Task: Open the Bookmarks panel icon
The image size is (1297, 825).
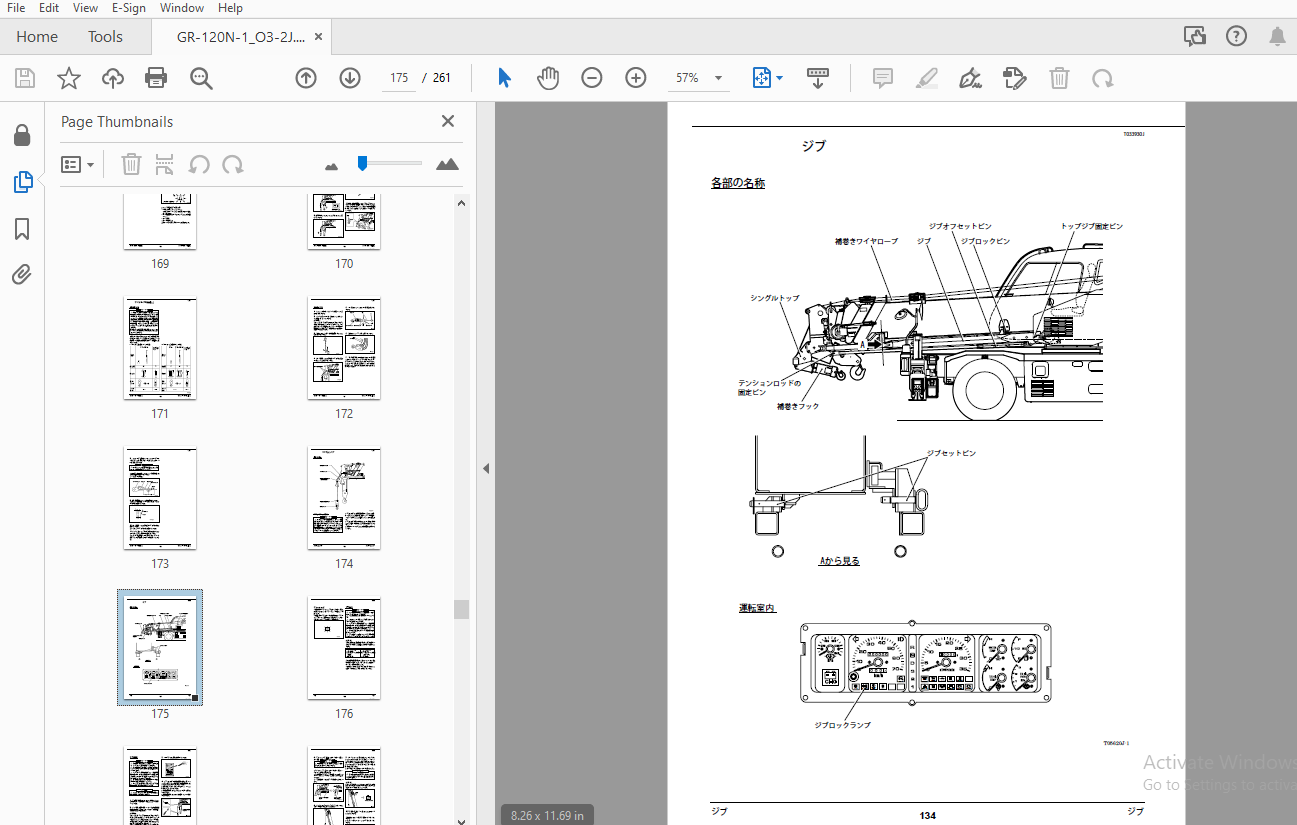Action: coord(22,229)
